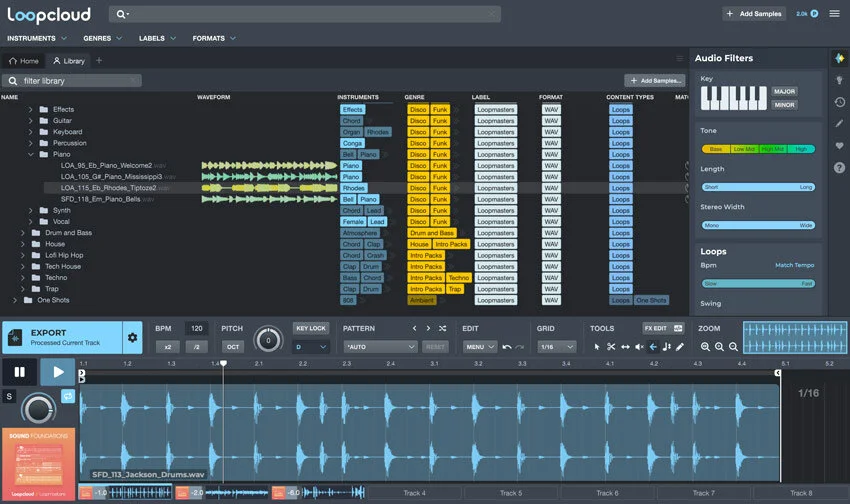Enable solo with the S button

(9, 396)
